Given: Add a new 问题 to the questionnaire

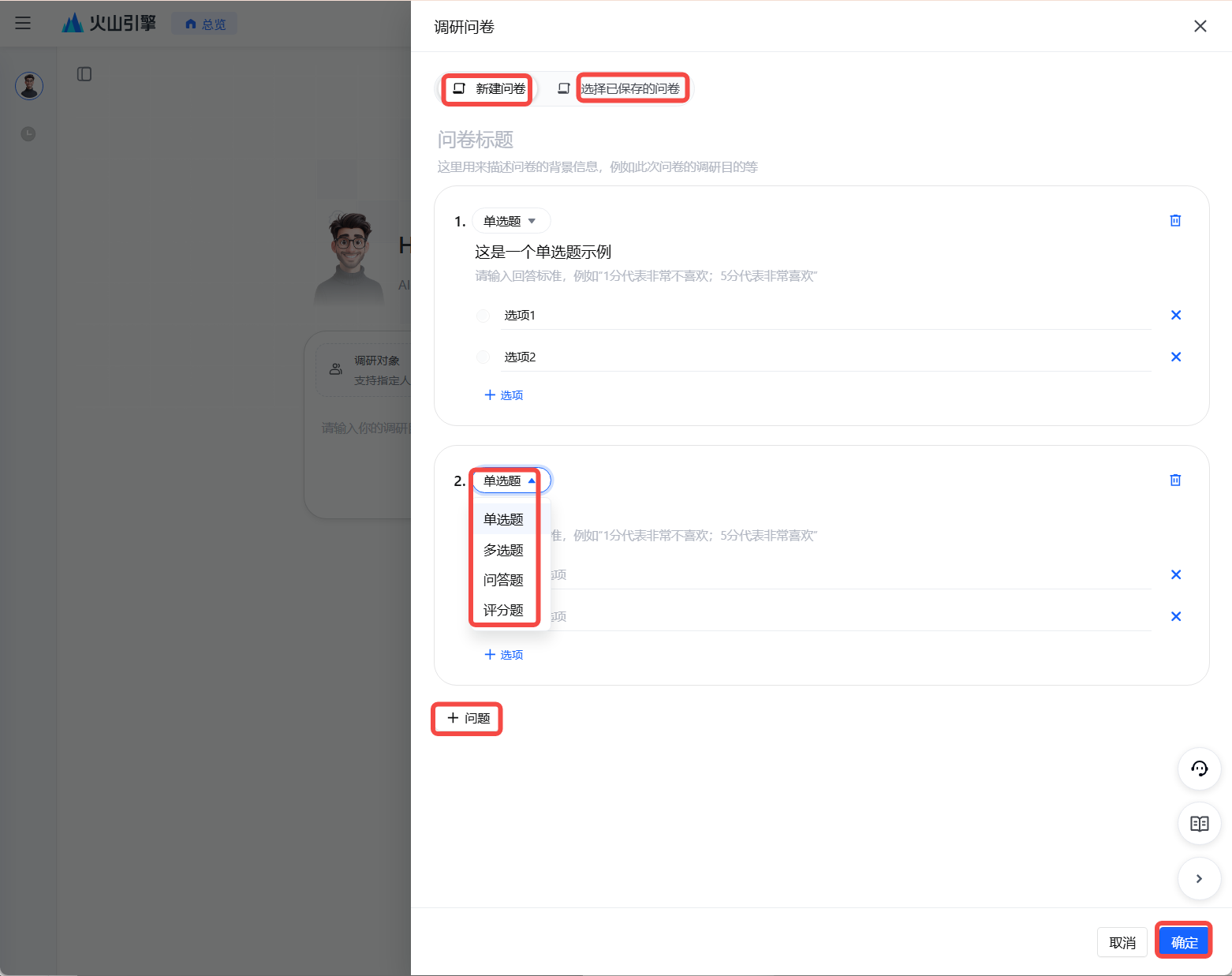Looking at the screenshot, I should [468, 719].
